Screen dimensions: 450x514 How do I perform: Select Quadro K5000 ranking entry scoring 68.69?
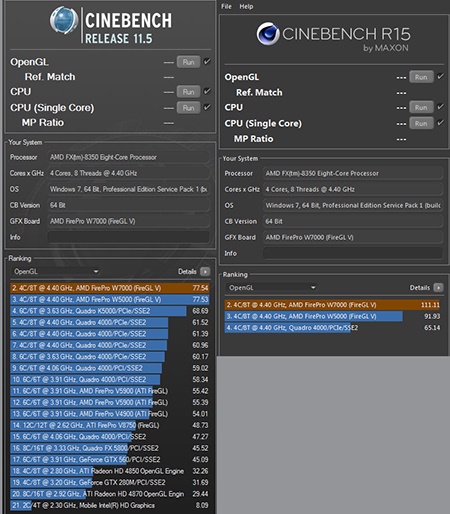[x=110, y=311]
